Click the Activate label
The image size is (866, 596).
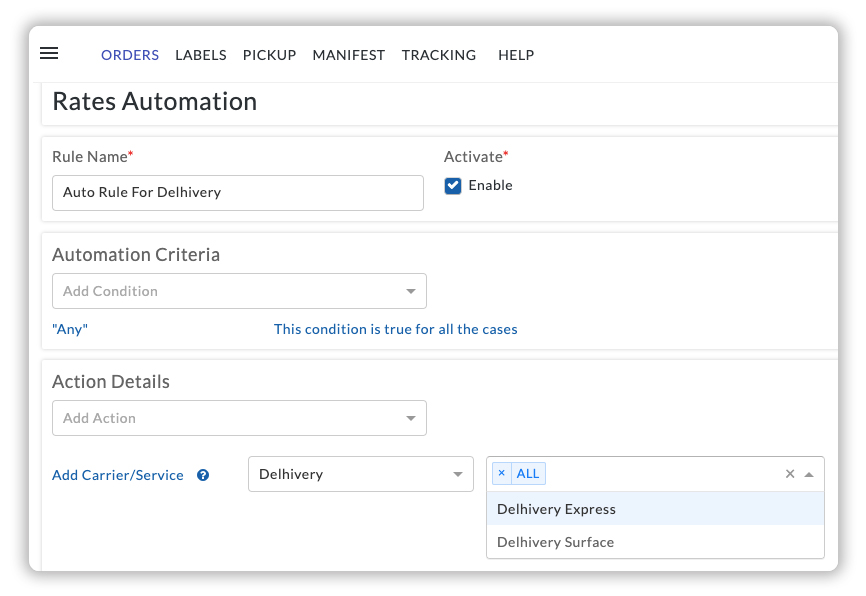[476, 157]
